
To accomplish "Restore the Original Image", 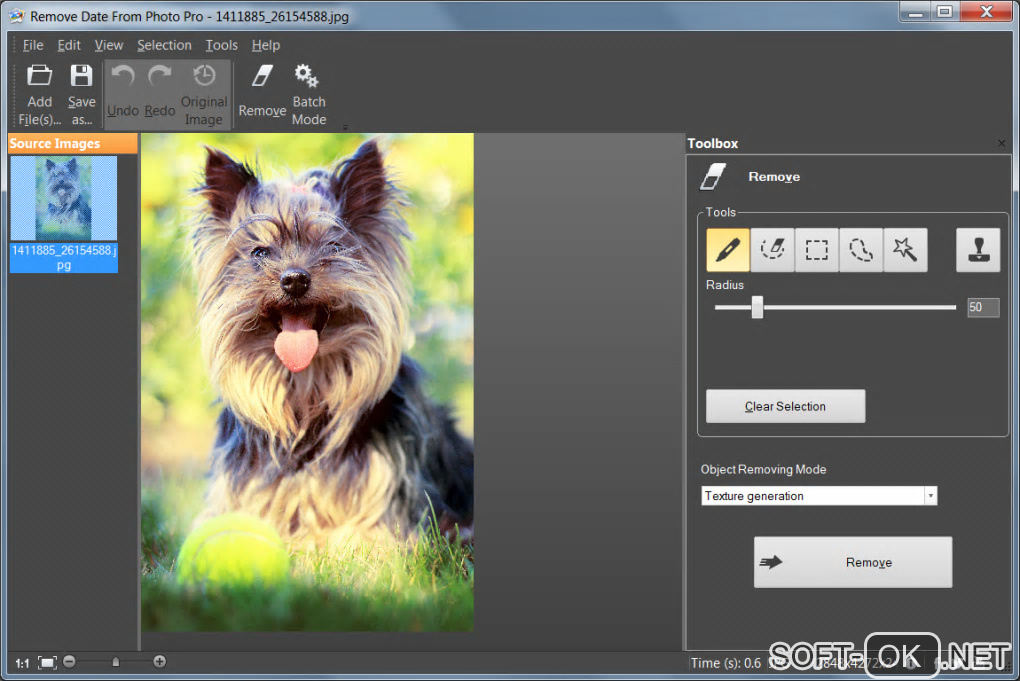I will click(204, 93).
